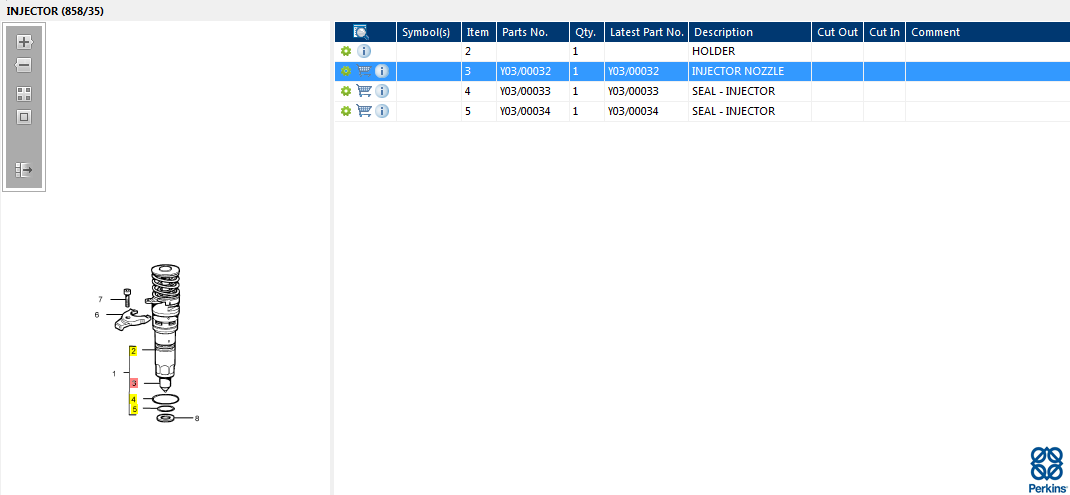Click Item number 2 cell
Screen dimensions: 1070x495
[479, 51]
